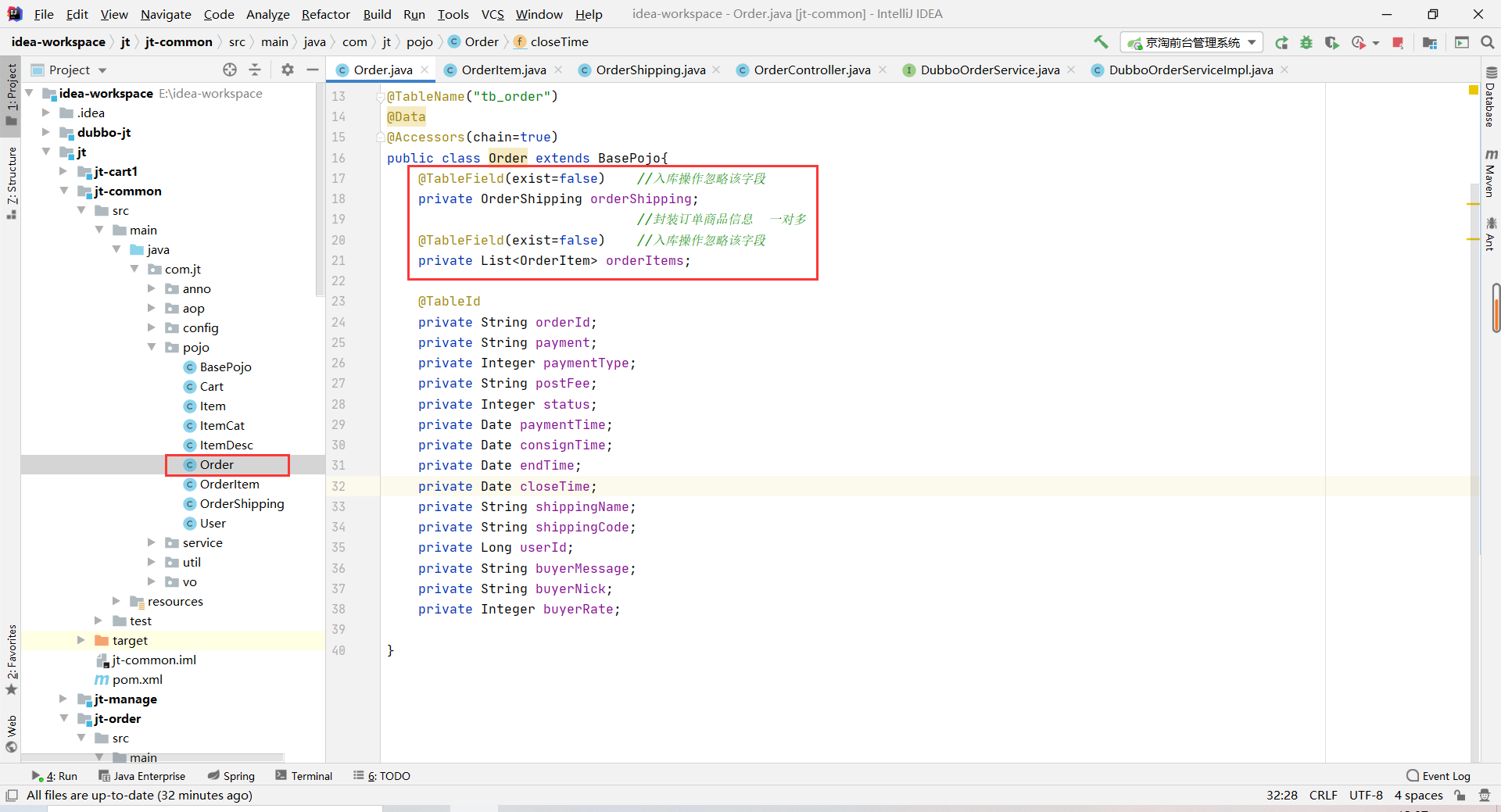This screenshot has width=1501, height=812.
Task: Click the Search Everywhere magnifier icon
Action: coord(1488,42)
